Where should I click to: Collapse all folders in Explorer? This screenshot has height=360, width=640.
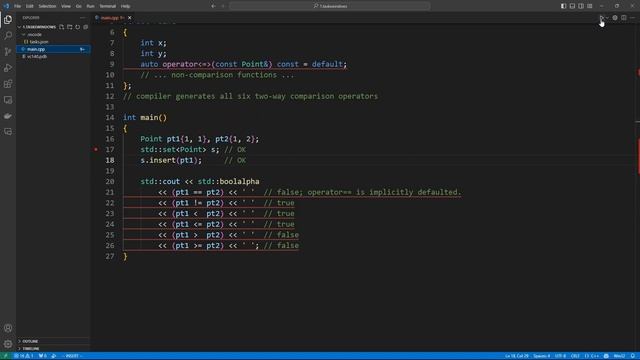[x=86, y=27]
